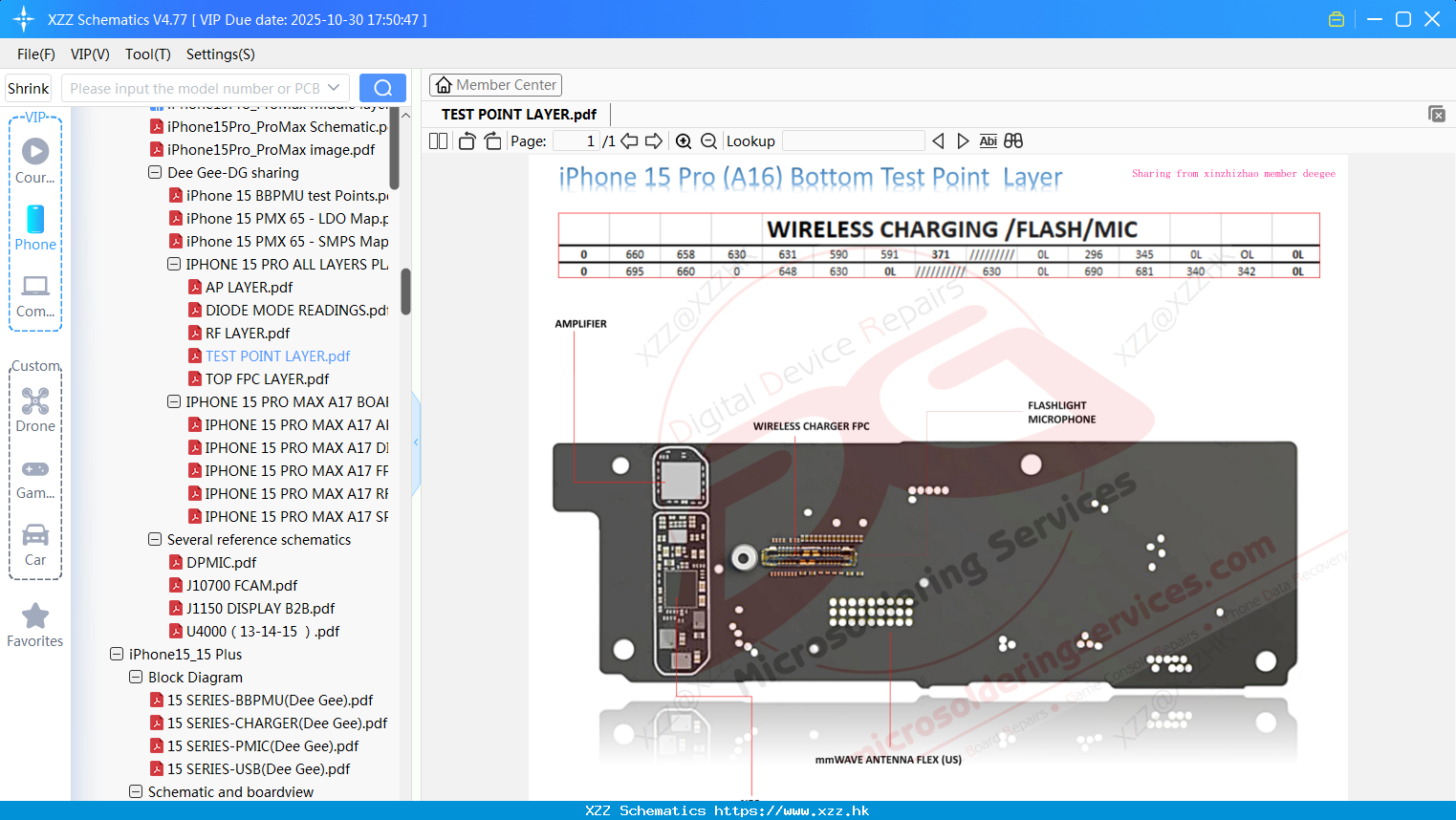The image size is (1456, 820).
Task: Open the Game console category icon
Action: tap(35, 469)
